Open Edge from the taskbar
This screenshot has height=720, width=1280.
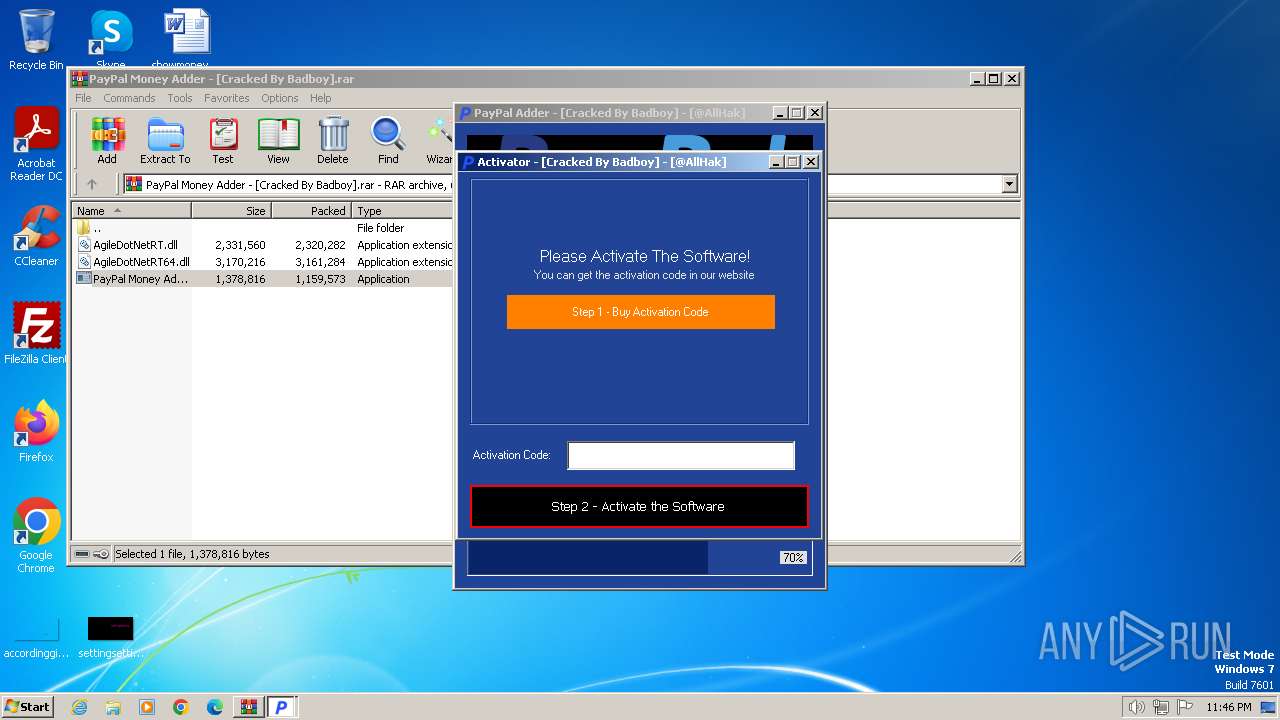(x=214, y=707)
